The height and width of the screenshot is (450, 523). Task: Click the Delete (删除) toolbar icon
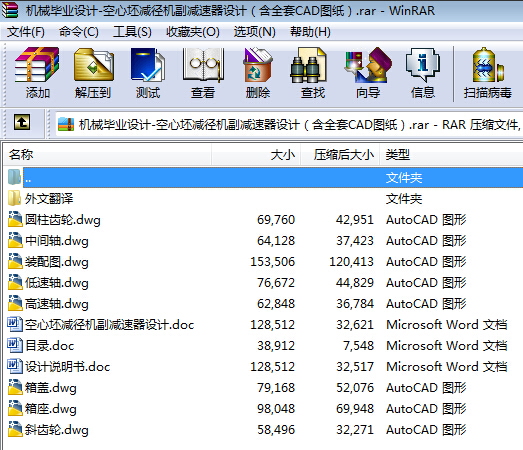point(257,65)
